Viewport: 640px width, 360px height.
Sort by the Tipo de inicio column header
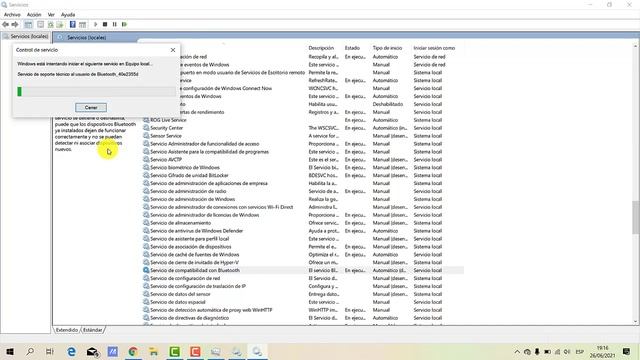[387, 48]
